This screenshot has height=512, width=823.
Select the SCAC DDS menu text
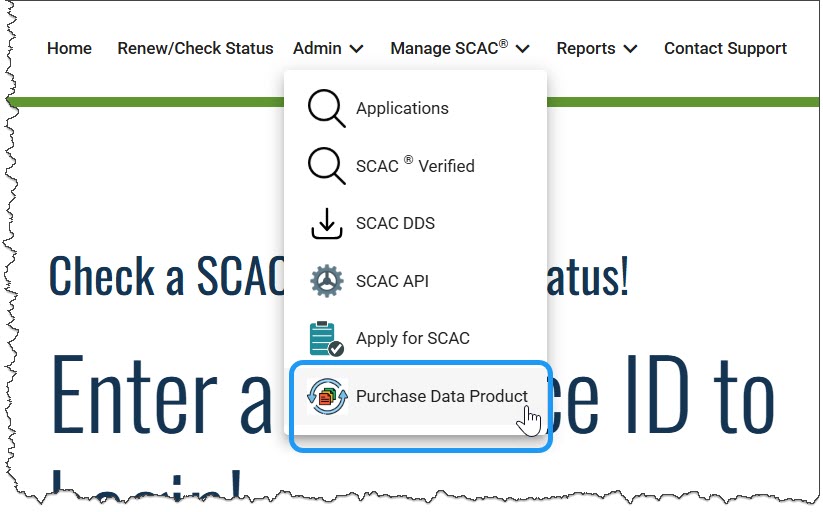[x=395, y=224]
